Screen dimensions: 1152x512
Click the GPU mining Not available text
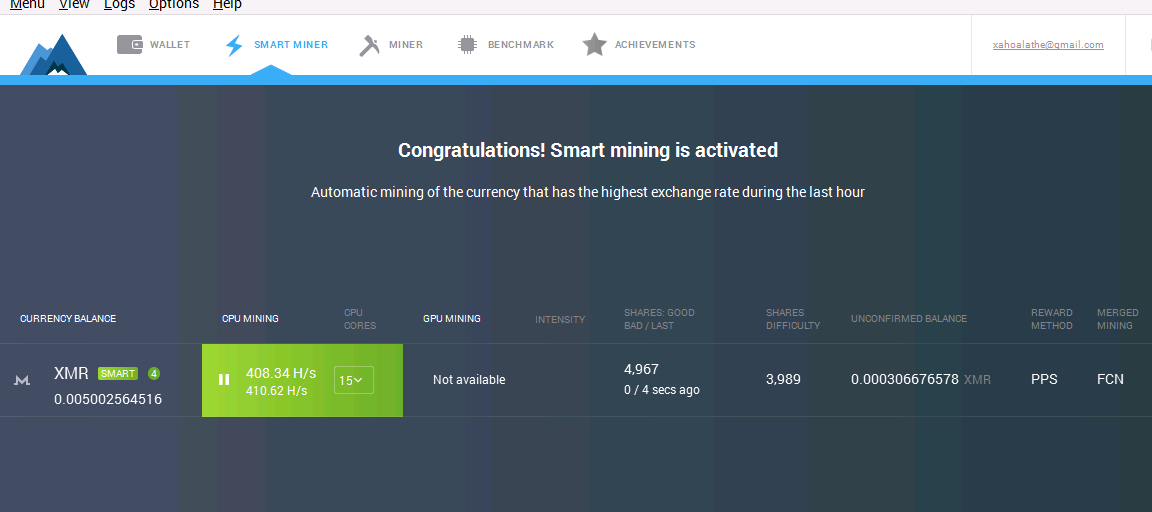(x=469, y=380)
